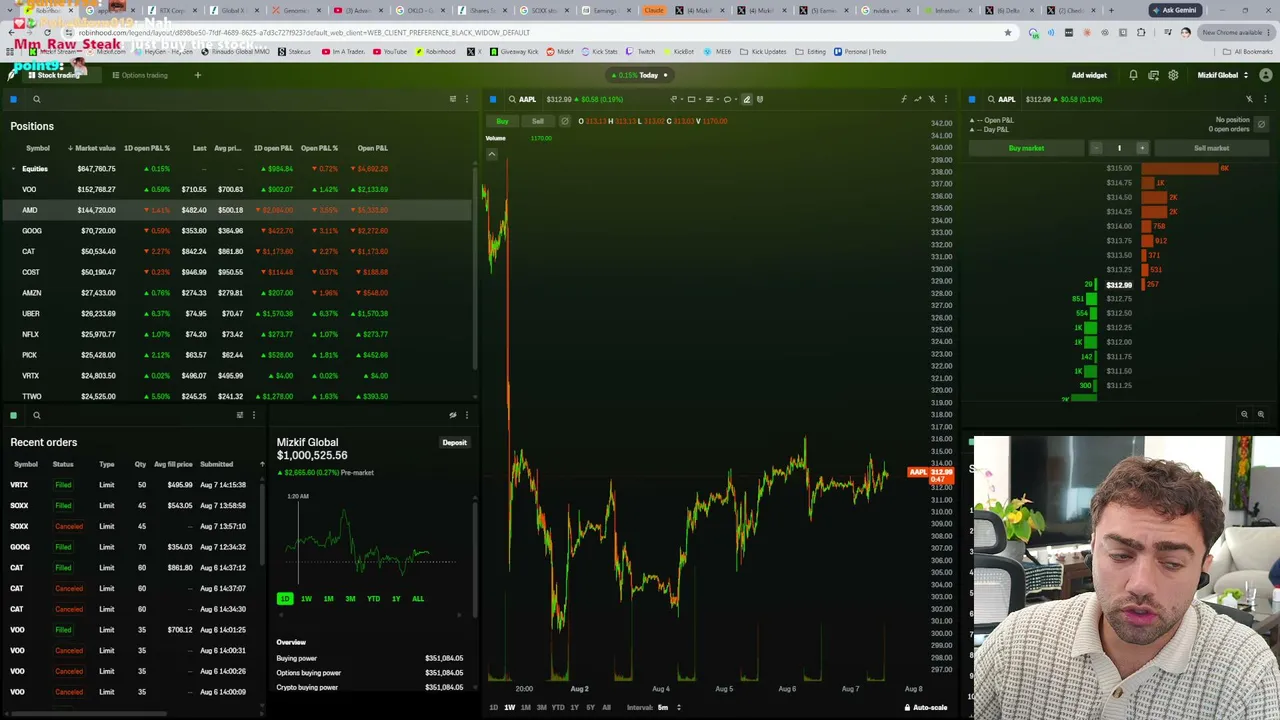Click the Sell market button in order ladder
Image resolution: width=1280 pixels, height=720 pixels.
click(x=1211, y=148)
